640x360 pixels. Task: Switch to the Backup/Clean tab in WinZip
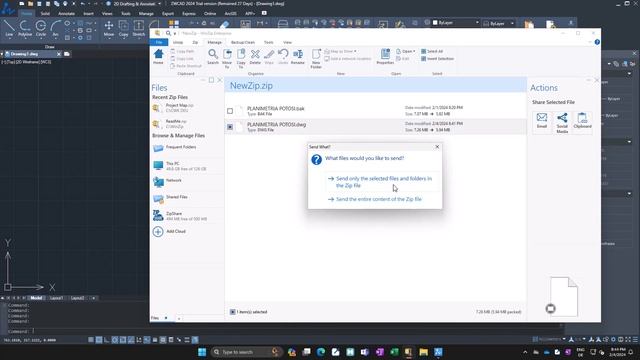click(242, 42)
